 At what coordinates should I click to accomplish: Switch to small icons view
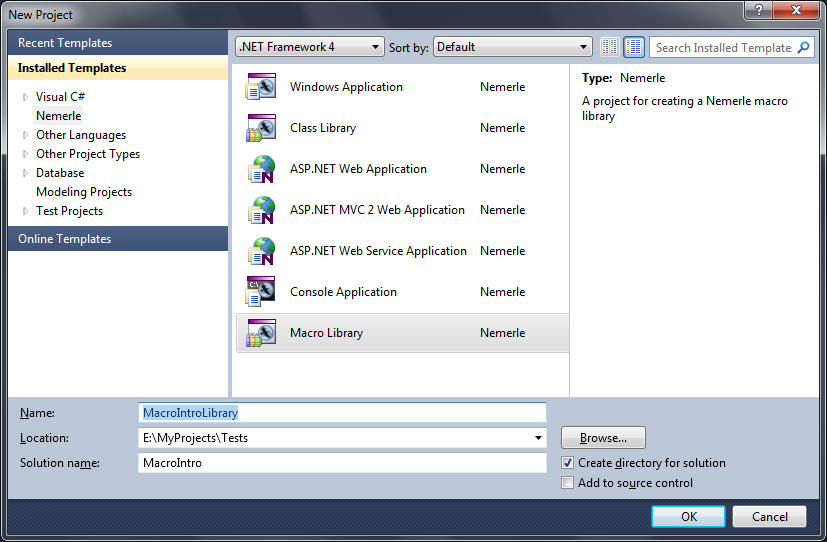pyautogui.click(x=610, y=47)
